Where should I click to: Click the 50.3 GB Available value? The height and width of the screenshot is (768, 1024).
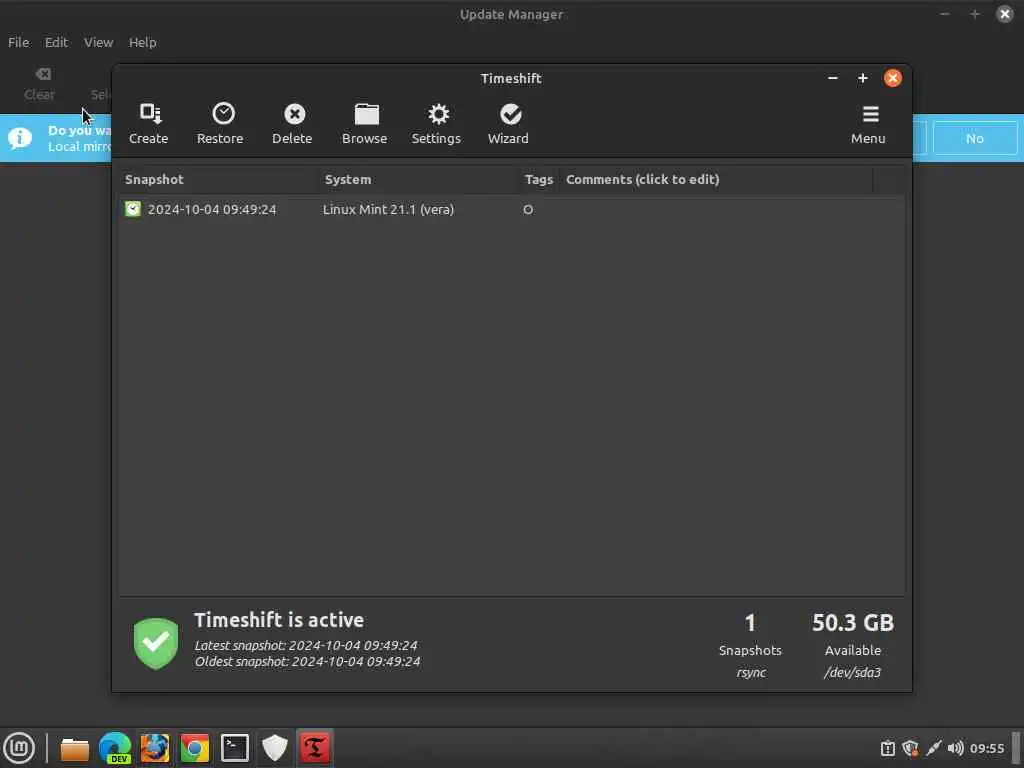(x=853, y=623)
